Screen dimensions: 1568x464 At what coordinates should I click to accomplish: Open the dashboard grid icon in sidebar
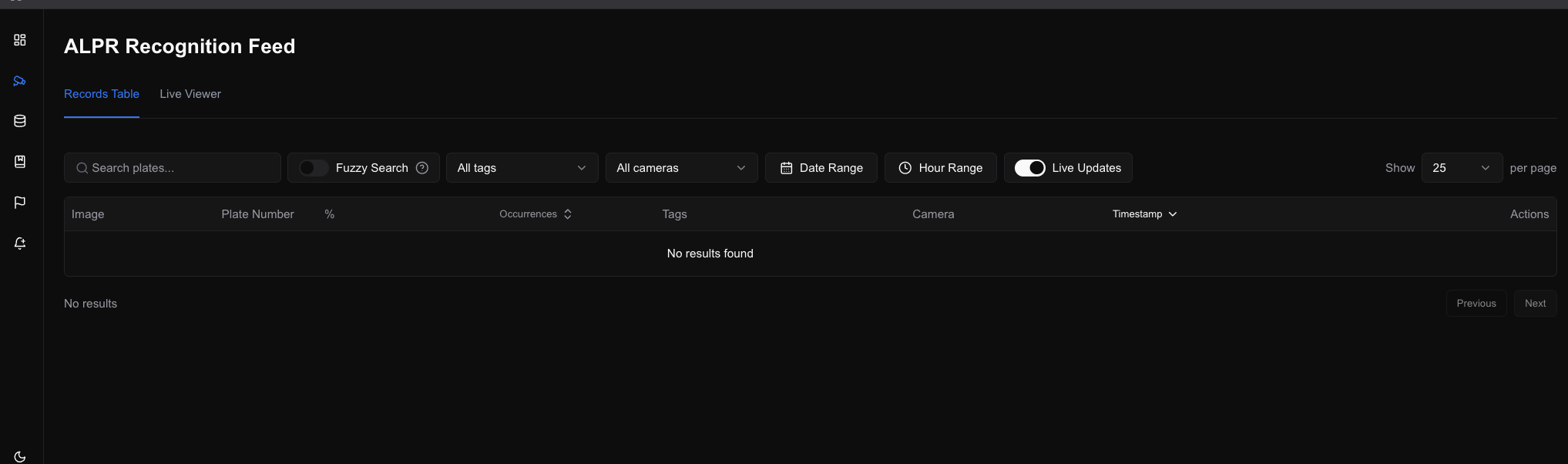point(20,40)
